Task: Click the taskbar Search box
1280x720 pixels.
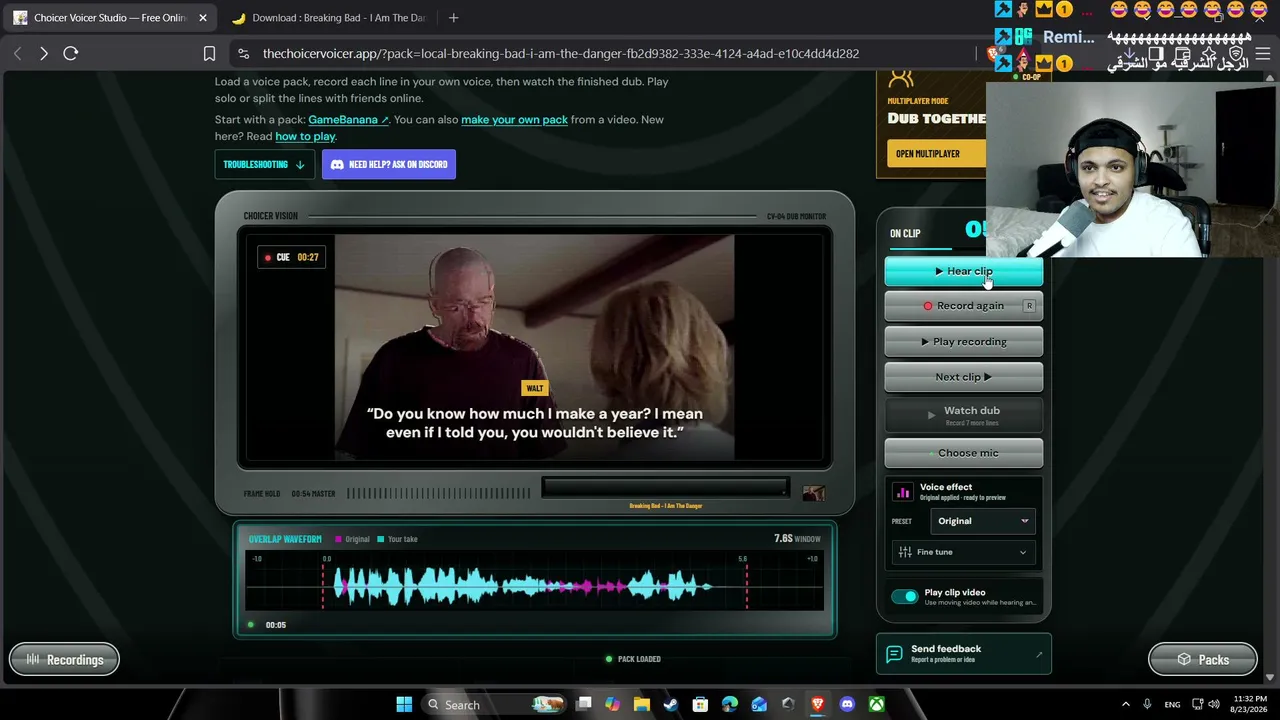Action: point(496,705)
